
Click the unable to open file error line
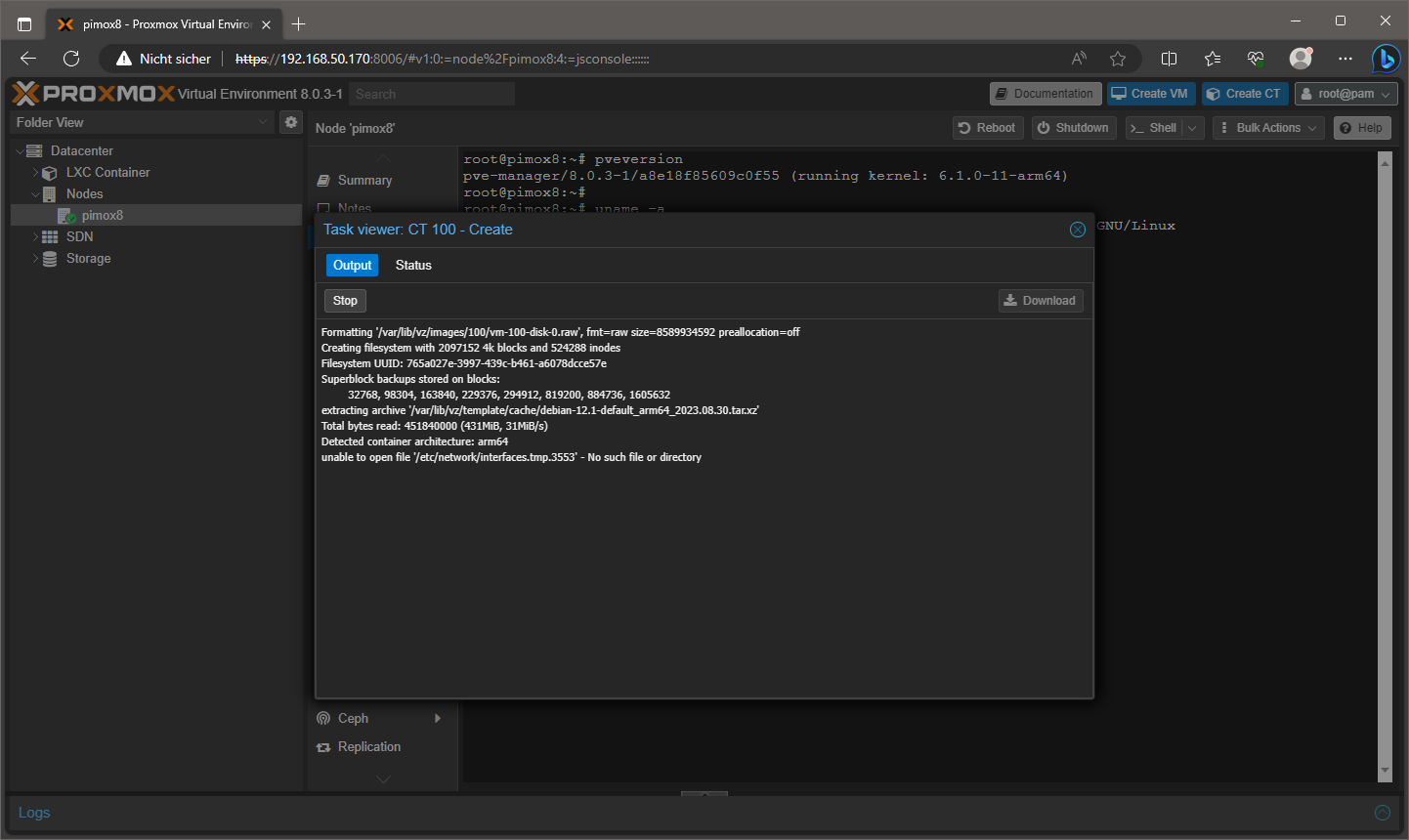click(511, 457)
